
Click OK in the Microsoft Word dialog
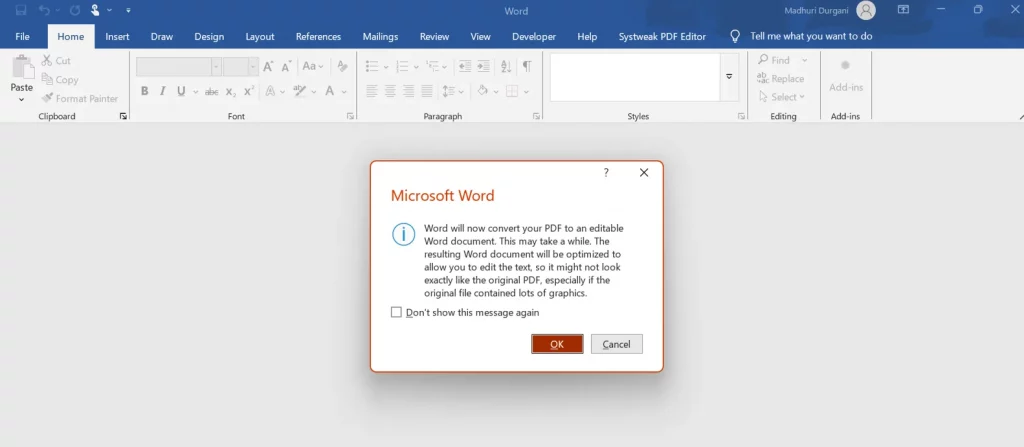[x=557, y=344]
